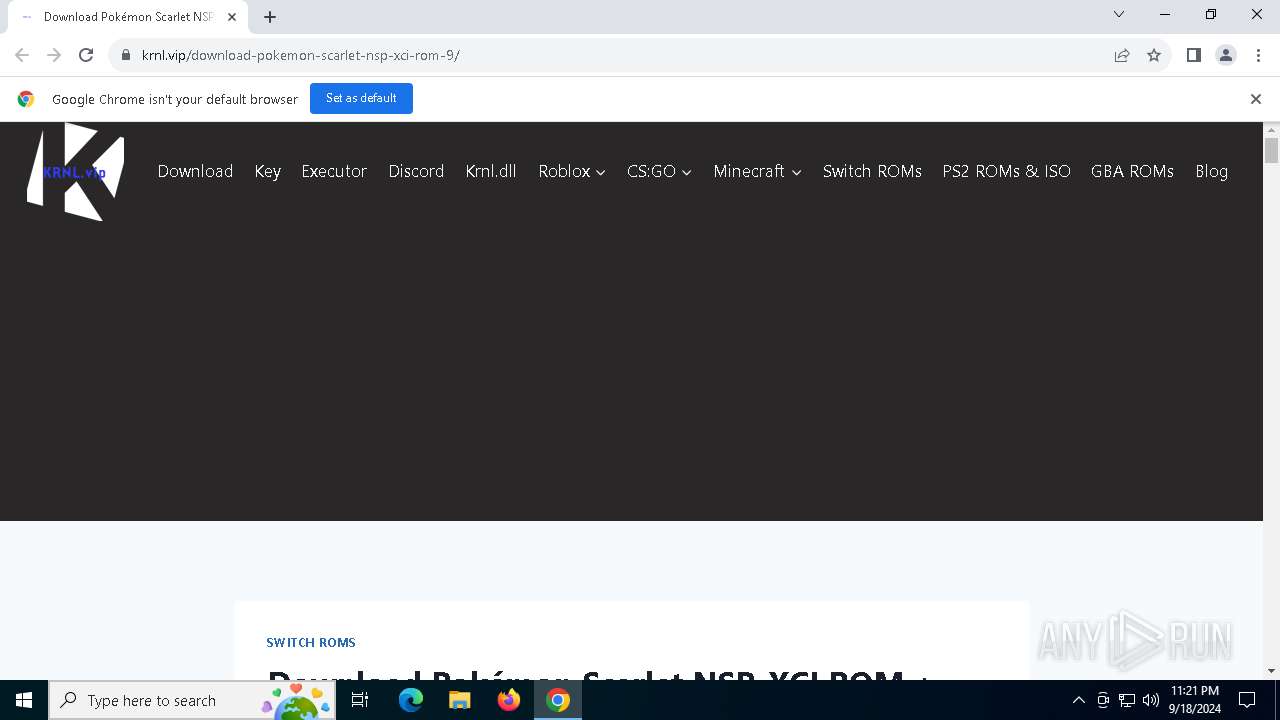The height and width of the screenshot is (720, 1280).
Task: Reload the page with refresh icon
Action: coord(86,55)
